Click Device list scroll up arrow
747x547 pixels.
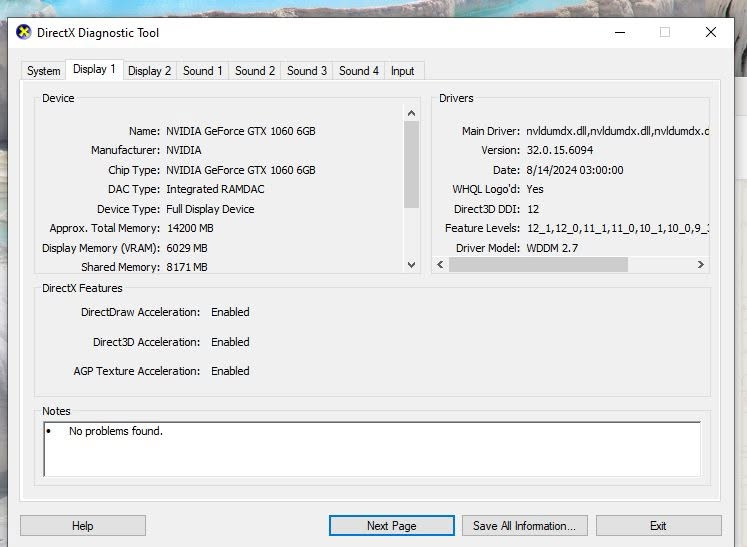click(x=412, y=113)
